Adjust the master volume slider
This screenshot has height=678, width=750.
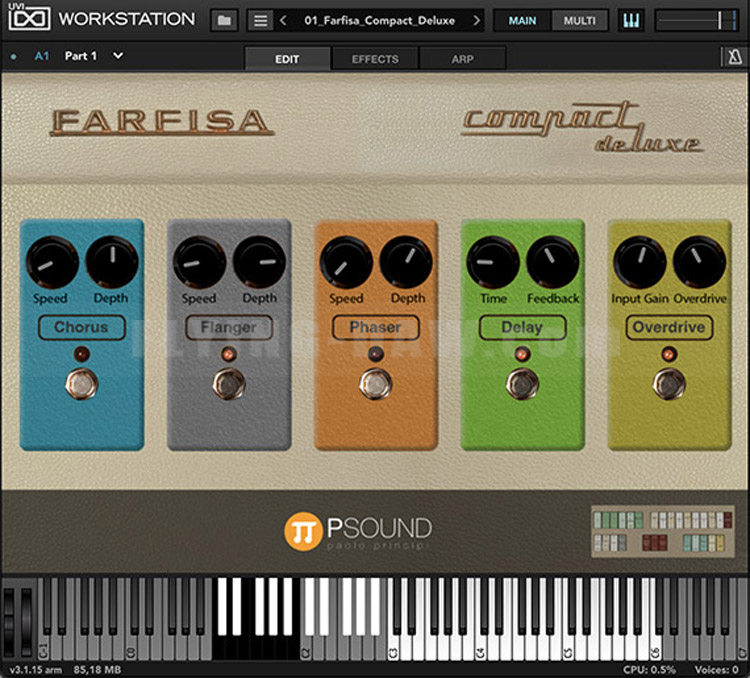pyautogui.click(x=696, y=21)
